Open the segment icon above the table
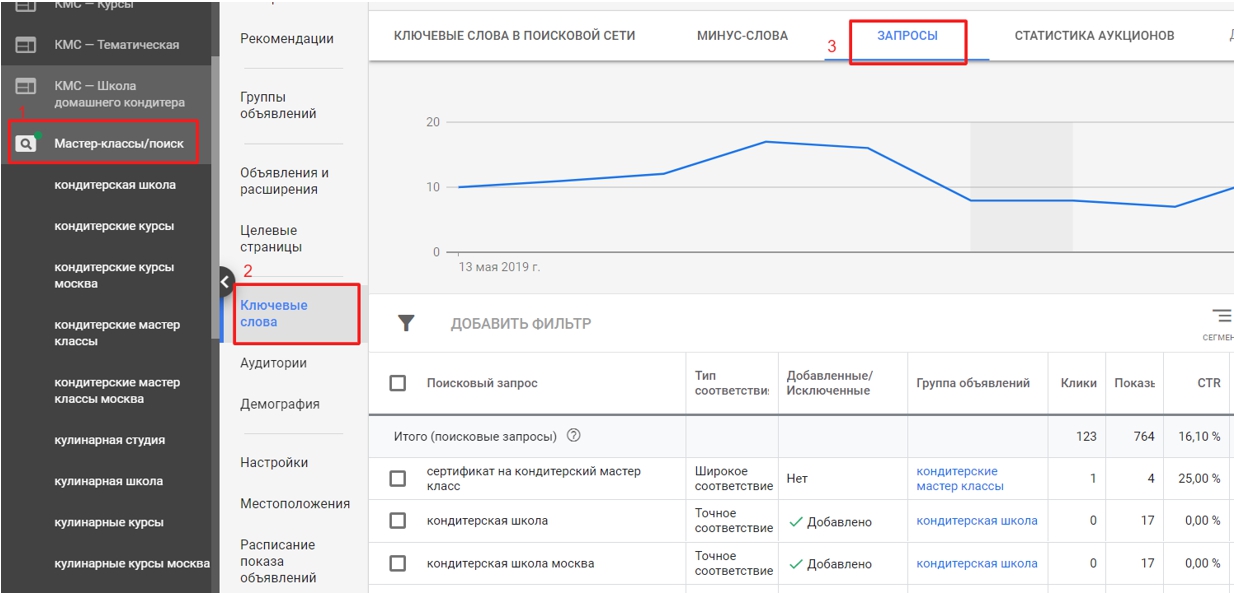The height and width of the screenshot is (593, 1234). pyautogui.click(x=1221, y=317)
